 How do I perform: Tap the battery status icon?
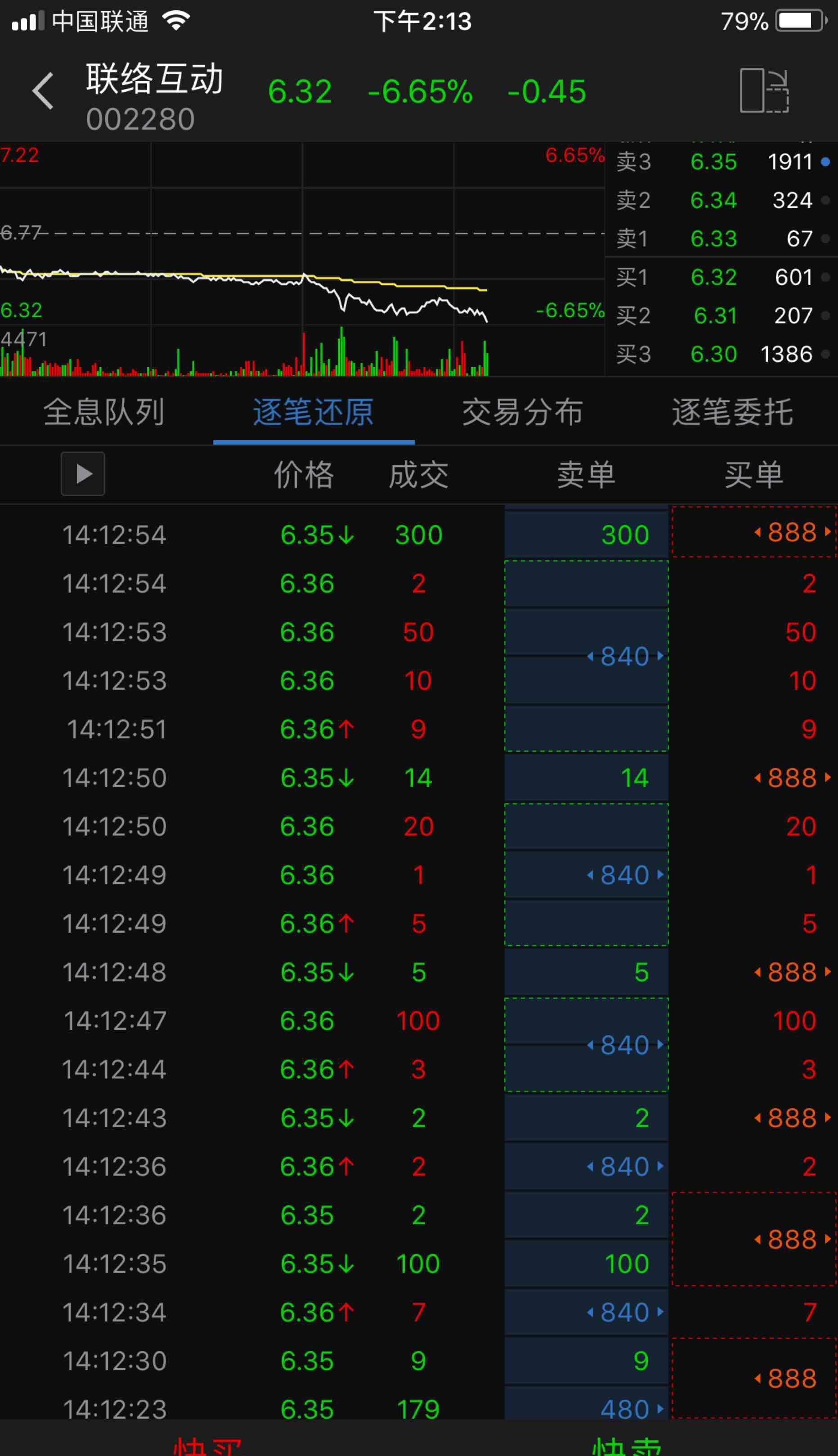[802, 21]
